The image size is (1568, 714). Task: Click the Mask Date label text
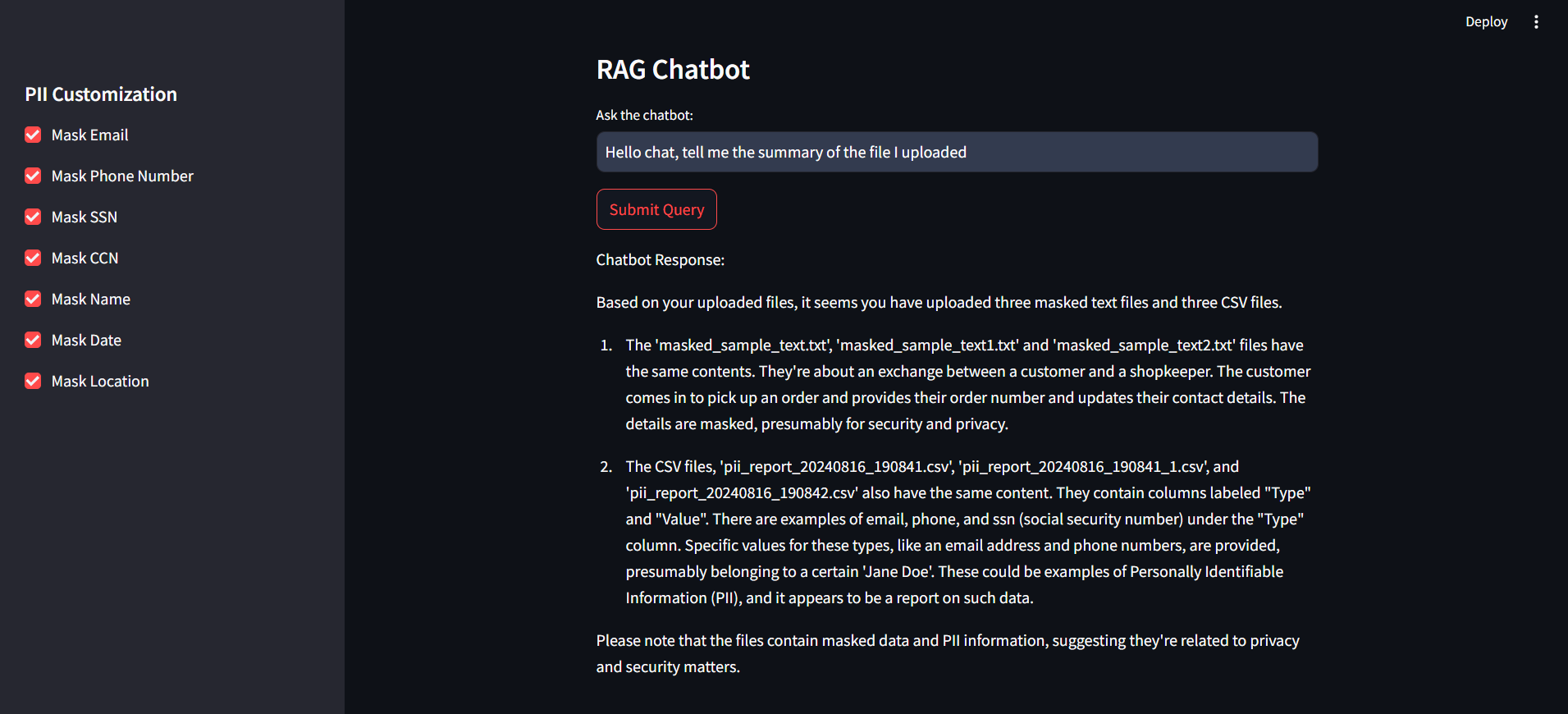click(86, 340)
